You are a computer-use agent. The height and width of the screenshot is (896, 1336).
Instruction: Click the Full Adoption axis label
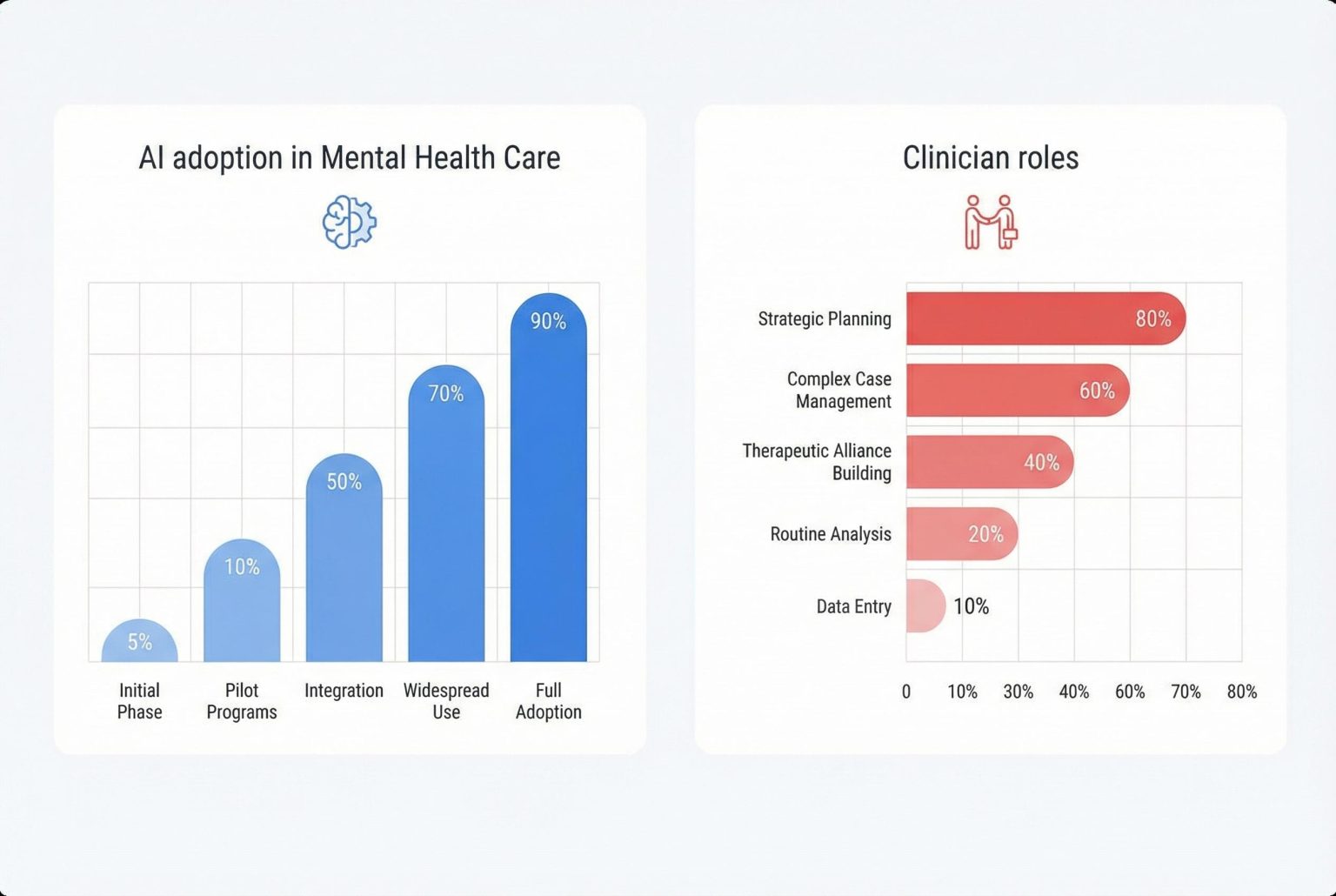548,701
